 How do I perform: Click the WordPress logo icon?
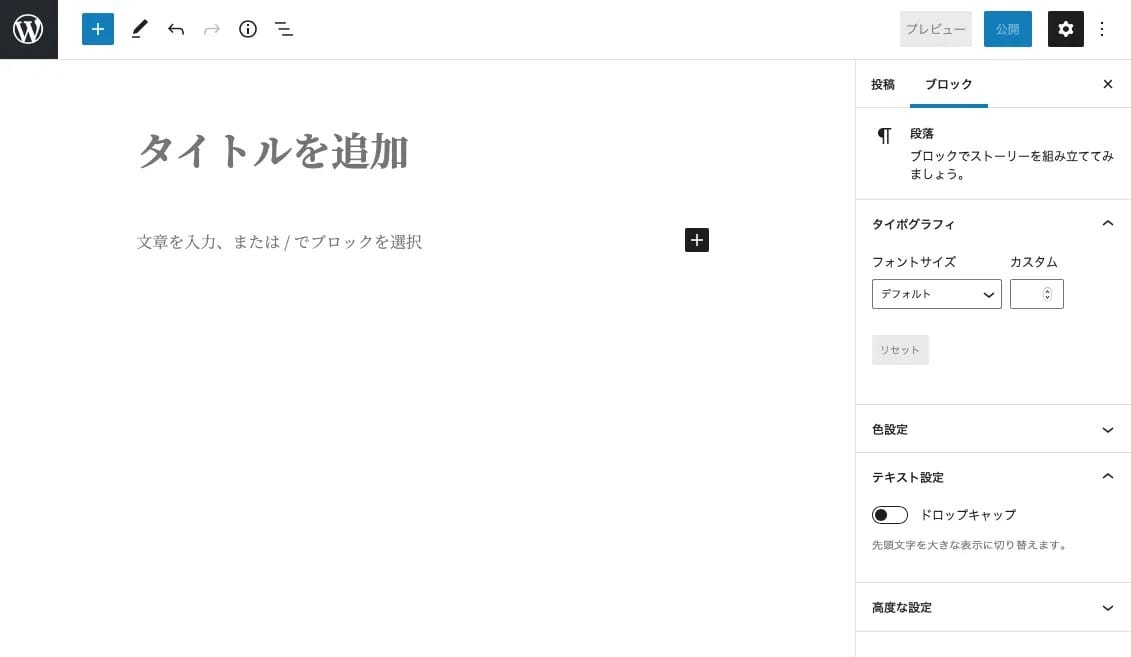tap(29, 30)
